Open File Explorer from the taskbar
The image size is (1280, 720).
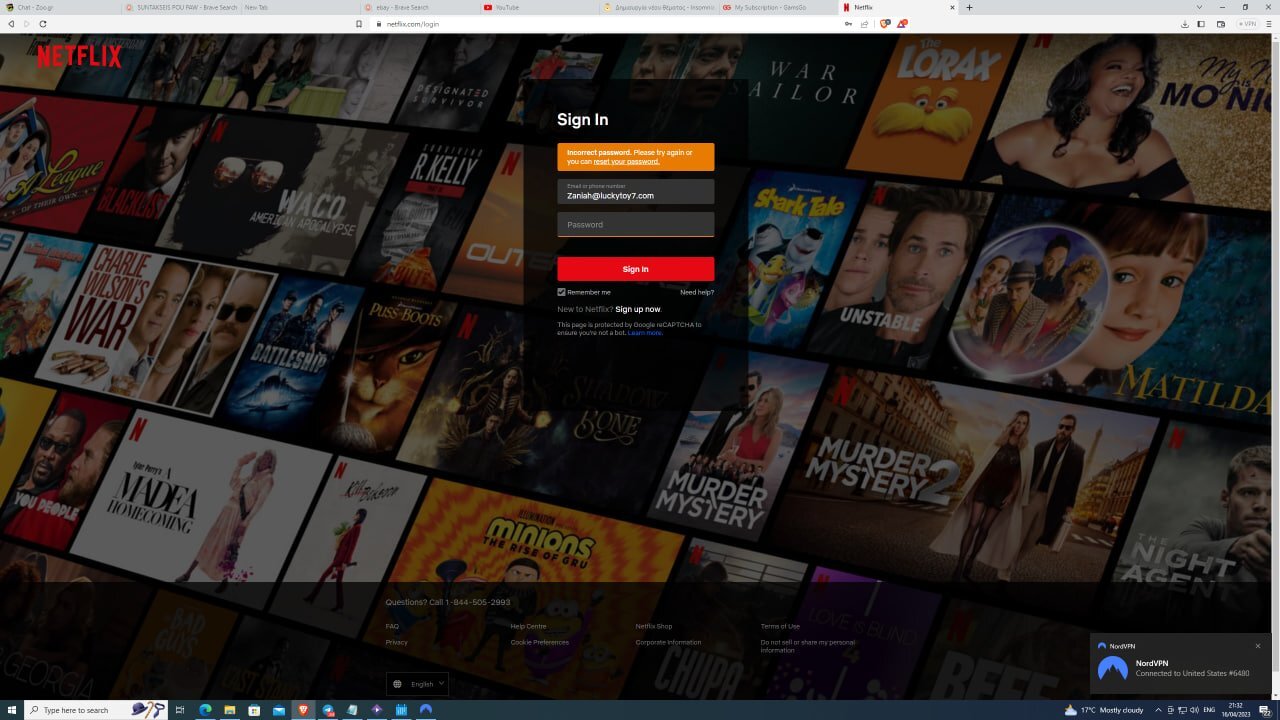click(x=229, y=710)
